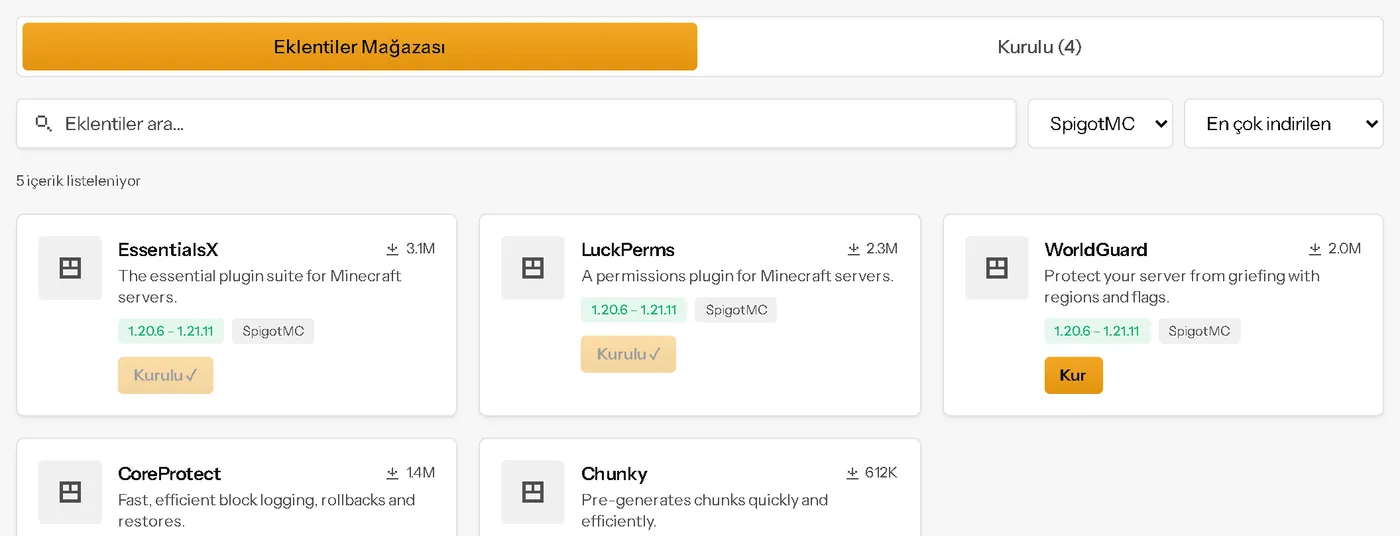Click the download icon beside 1.4M

pos(392,473)
